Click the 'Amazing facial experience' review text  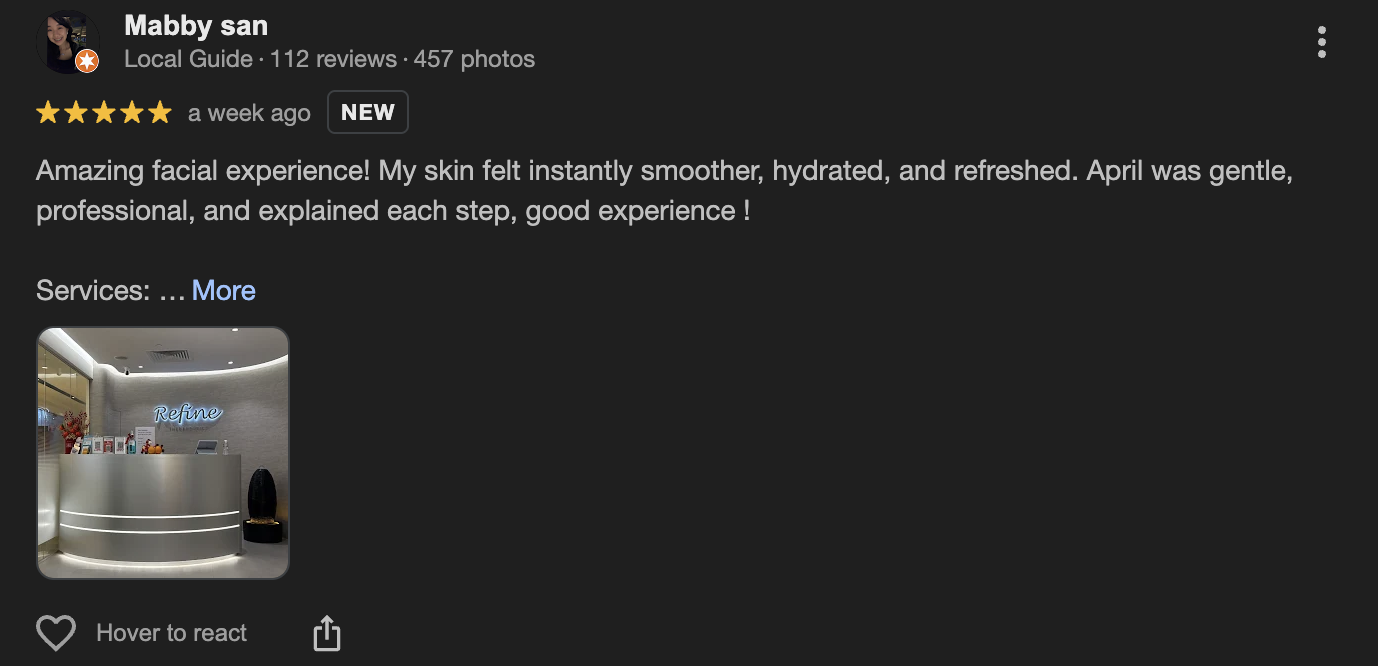click(204, 171)
